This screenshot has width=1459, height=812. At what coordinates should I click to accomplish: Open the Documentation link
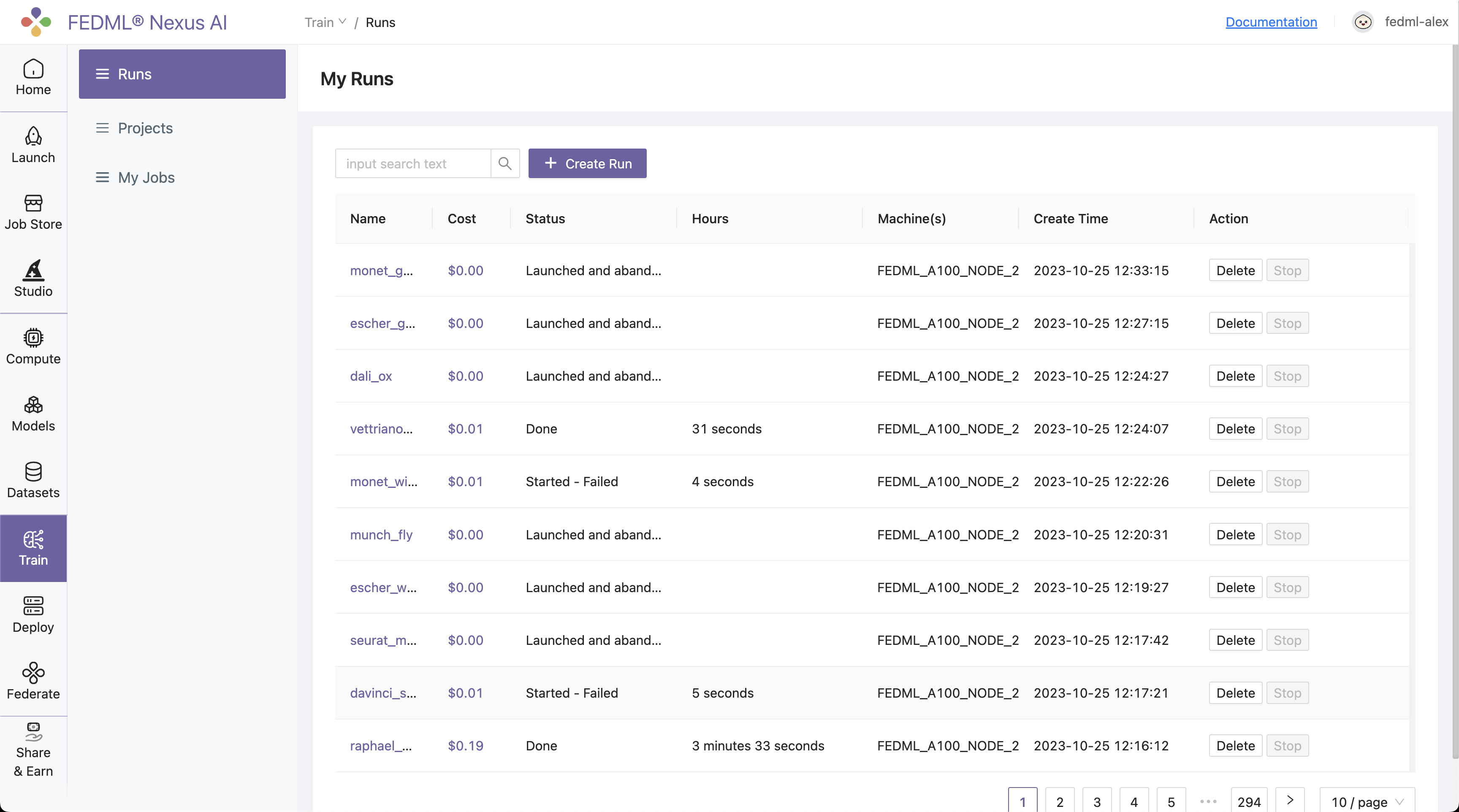[x=1271, y=22]
